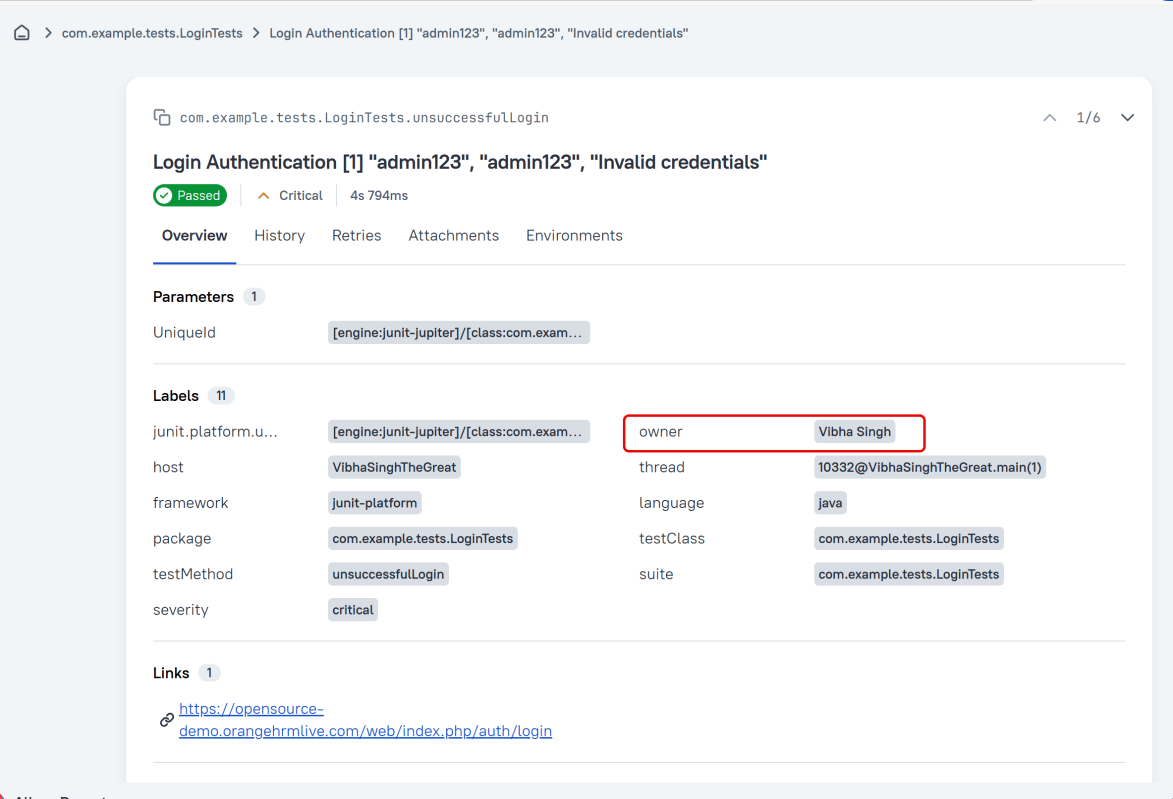
Task: Click the green Passed status badge
Action: (190, 196)
